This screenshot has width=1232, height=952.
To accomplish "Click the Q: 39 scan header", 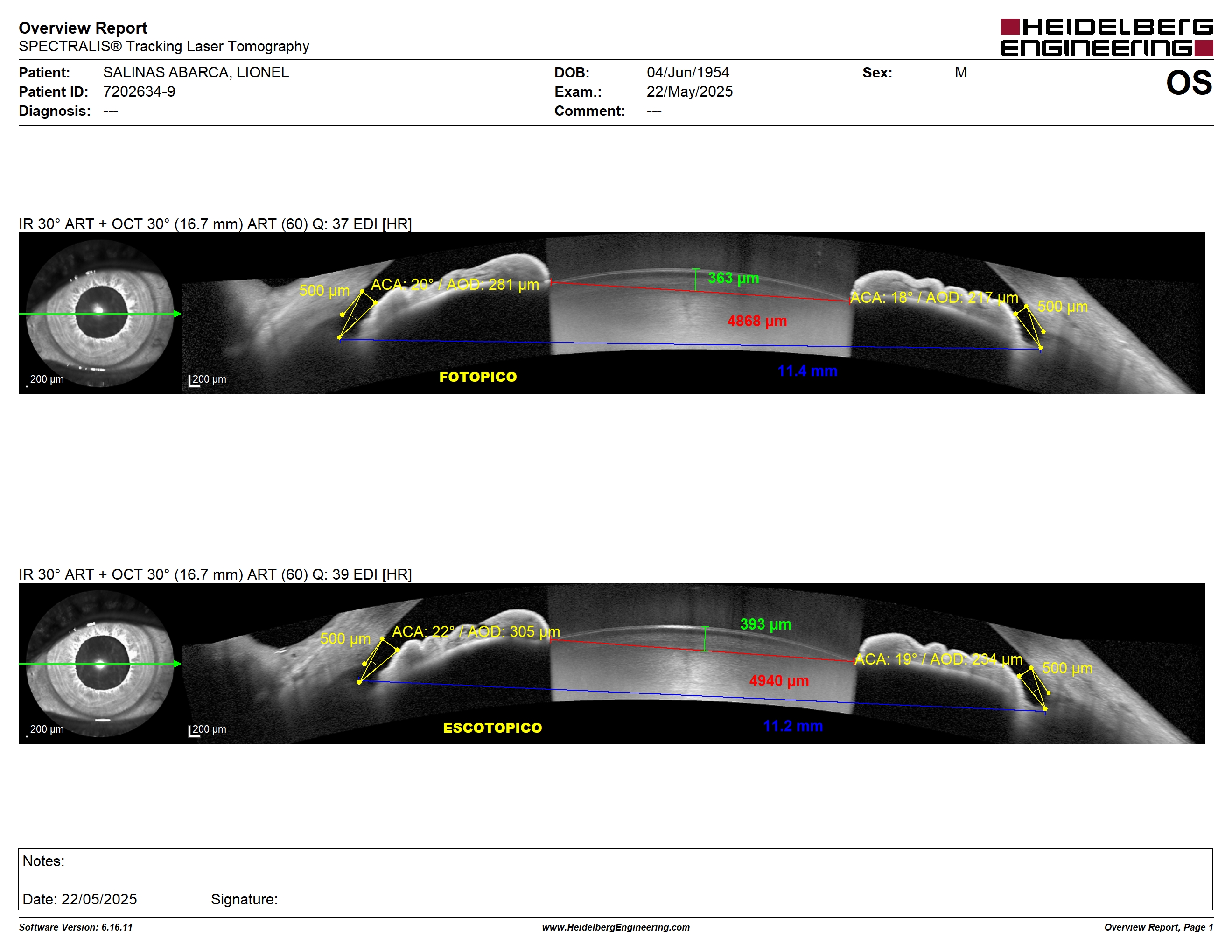I will coord(215,574).
